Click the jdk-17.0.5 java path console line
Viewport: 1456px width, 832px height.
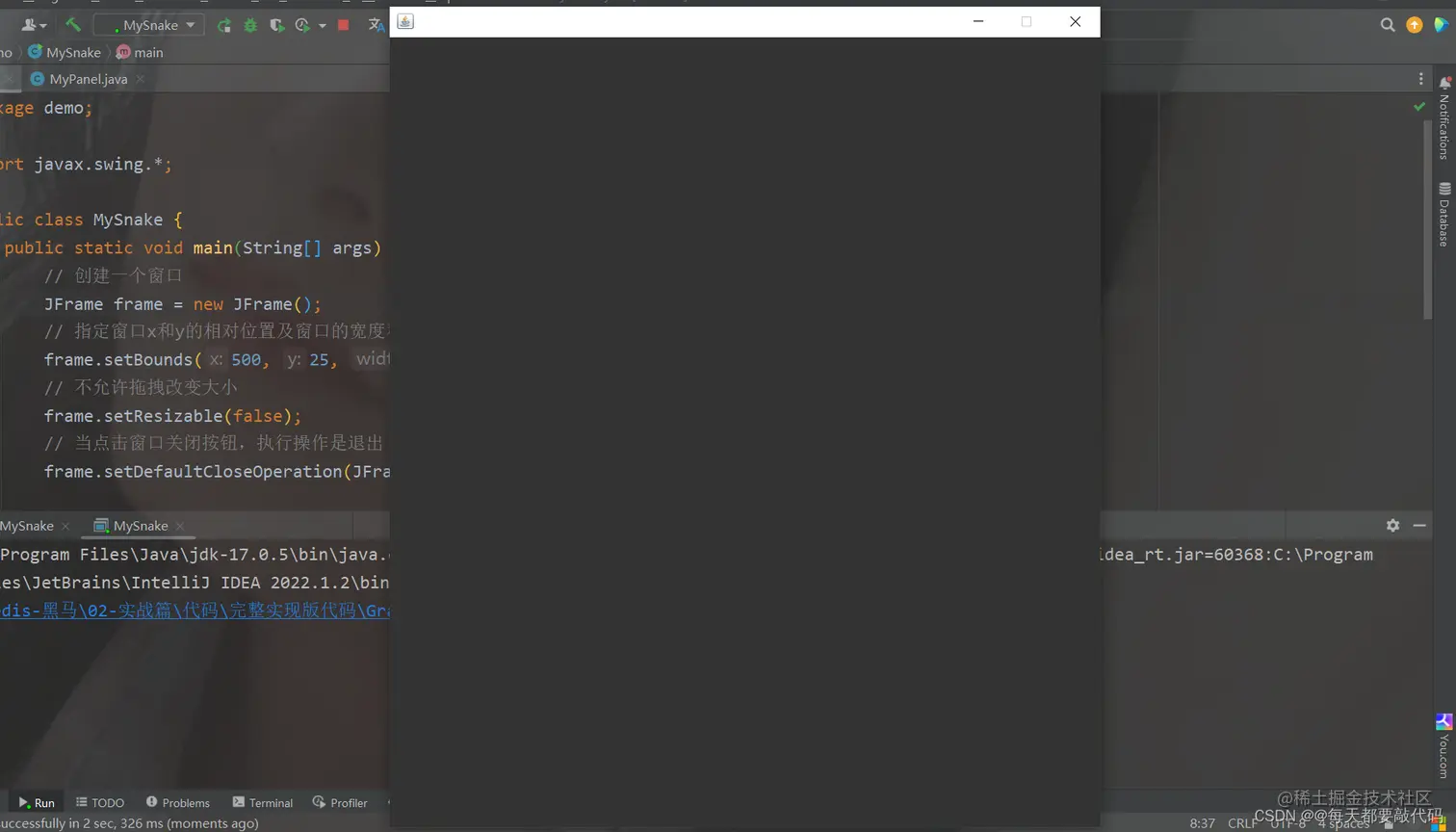(x=195, y=555)
